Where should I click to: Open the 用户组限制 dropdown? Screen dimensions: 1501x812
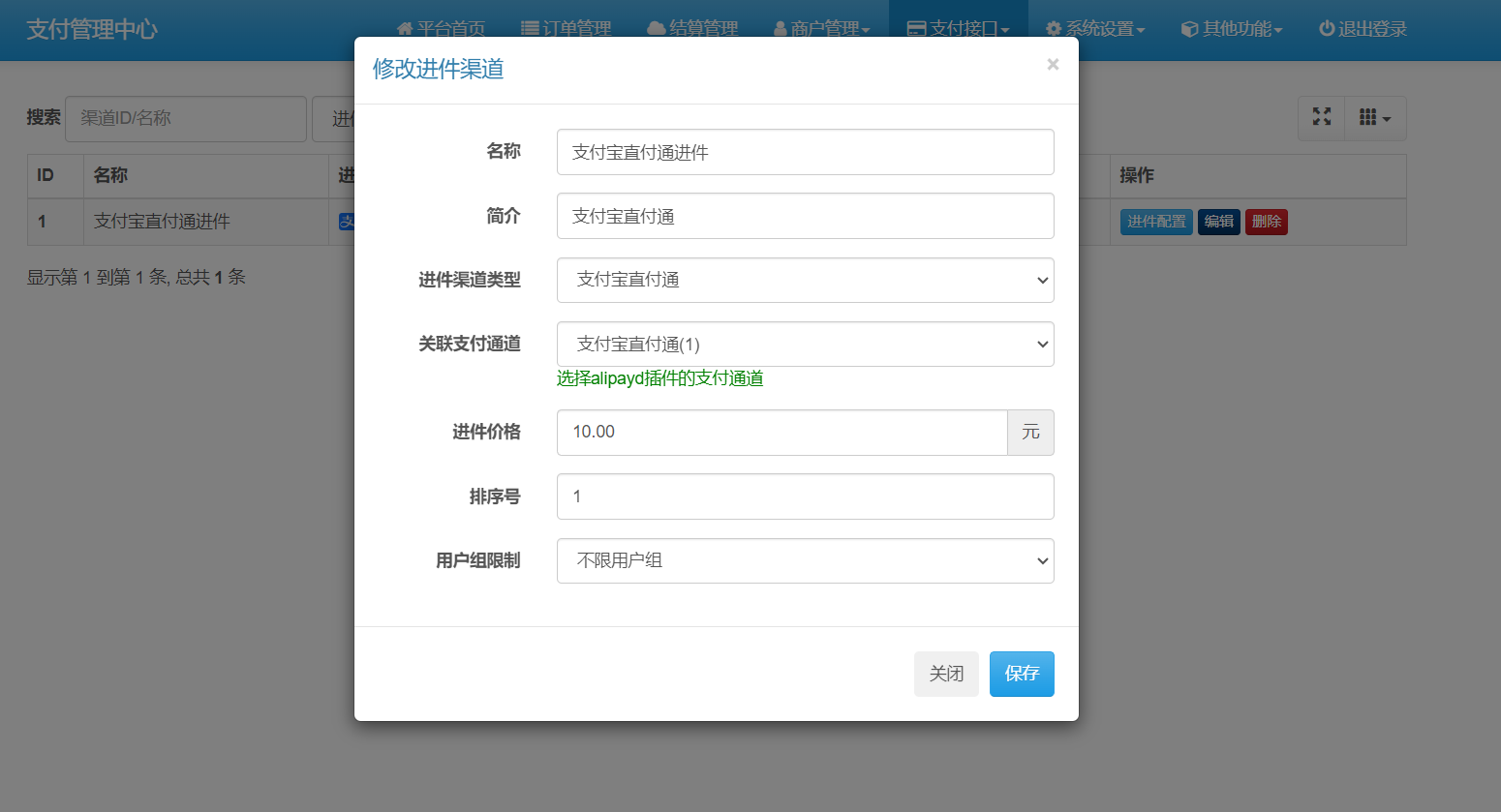[x=805, y=560]
